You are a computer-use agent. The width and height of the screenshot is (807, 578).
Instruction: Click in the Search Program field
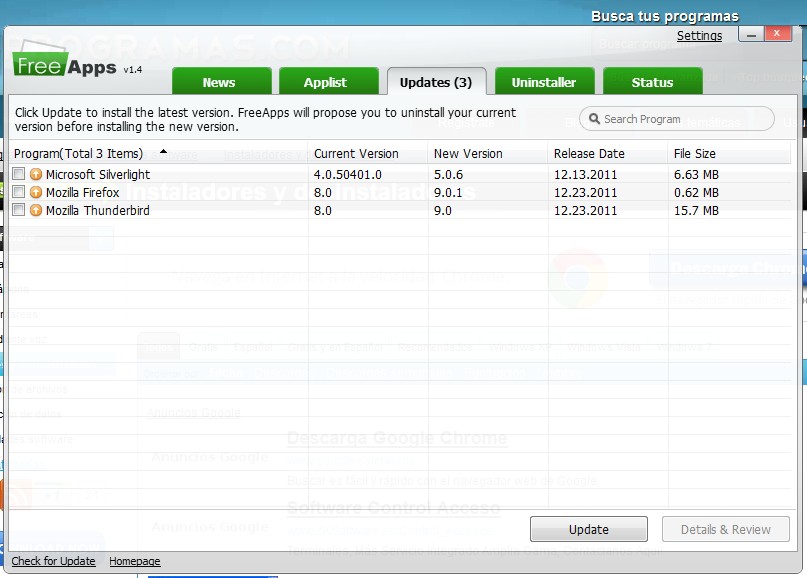tap(676, 119)
